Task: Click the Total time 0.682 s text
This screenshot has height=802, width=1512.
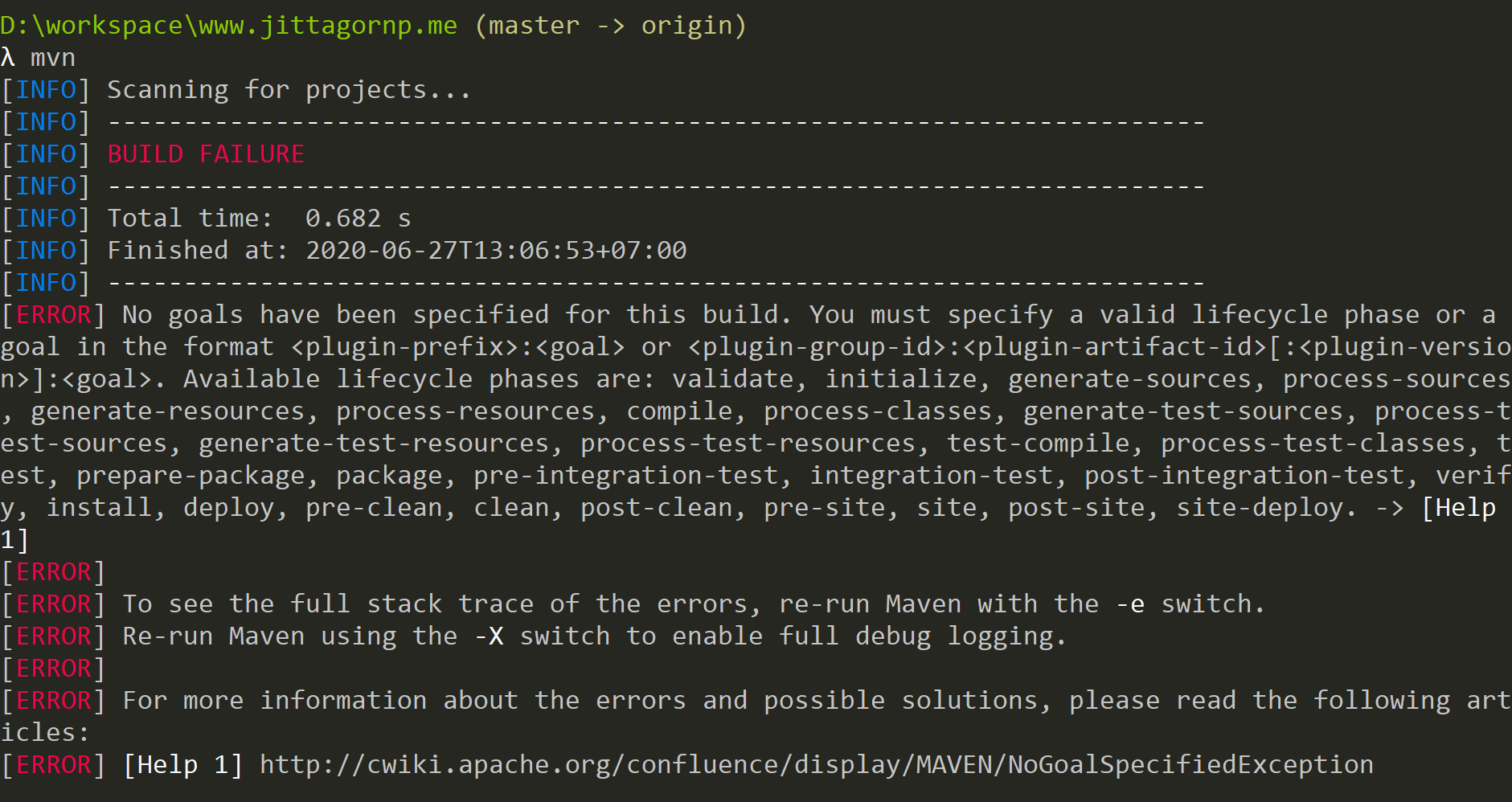Action: pos(260,218)
